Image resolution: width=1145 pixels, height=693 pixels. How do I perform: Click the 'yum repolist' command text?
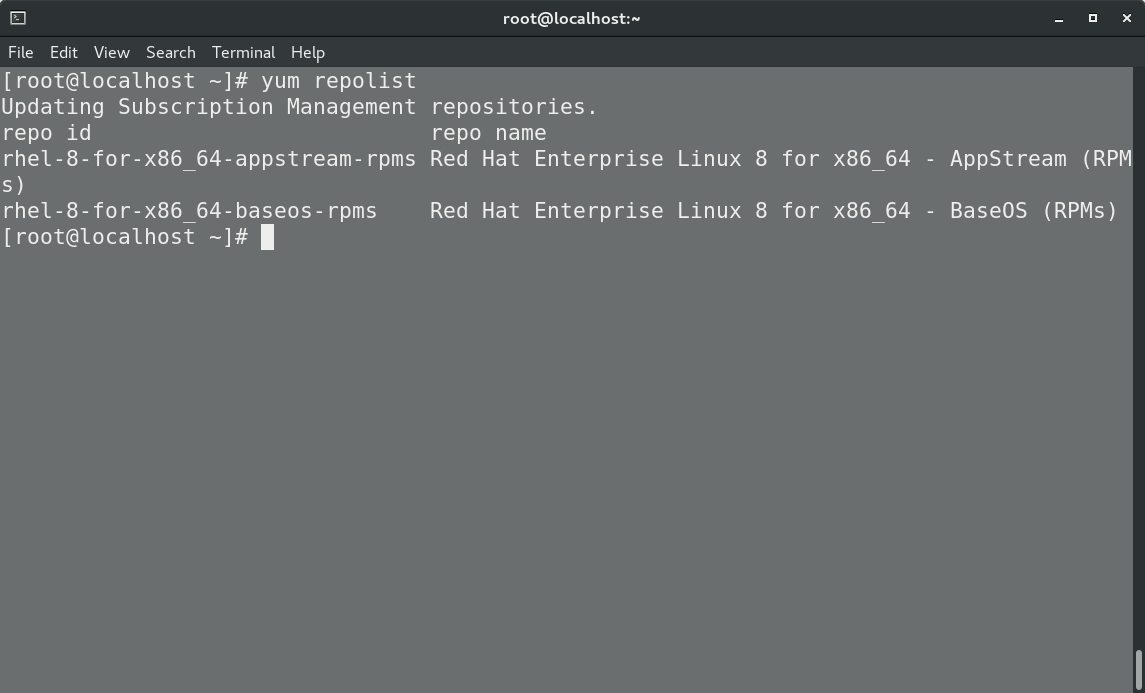[x=339, y=80]
